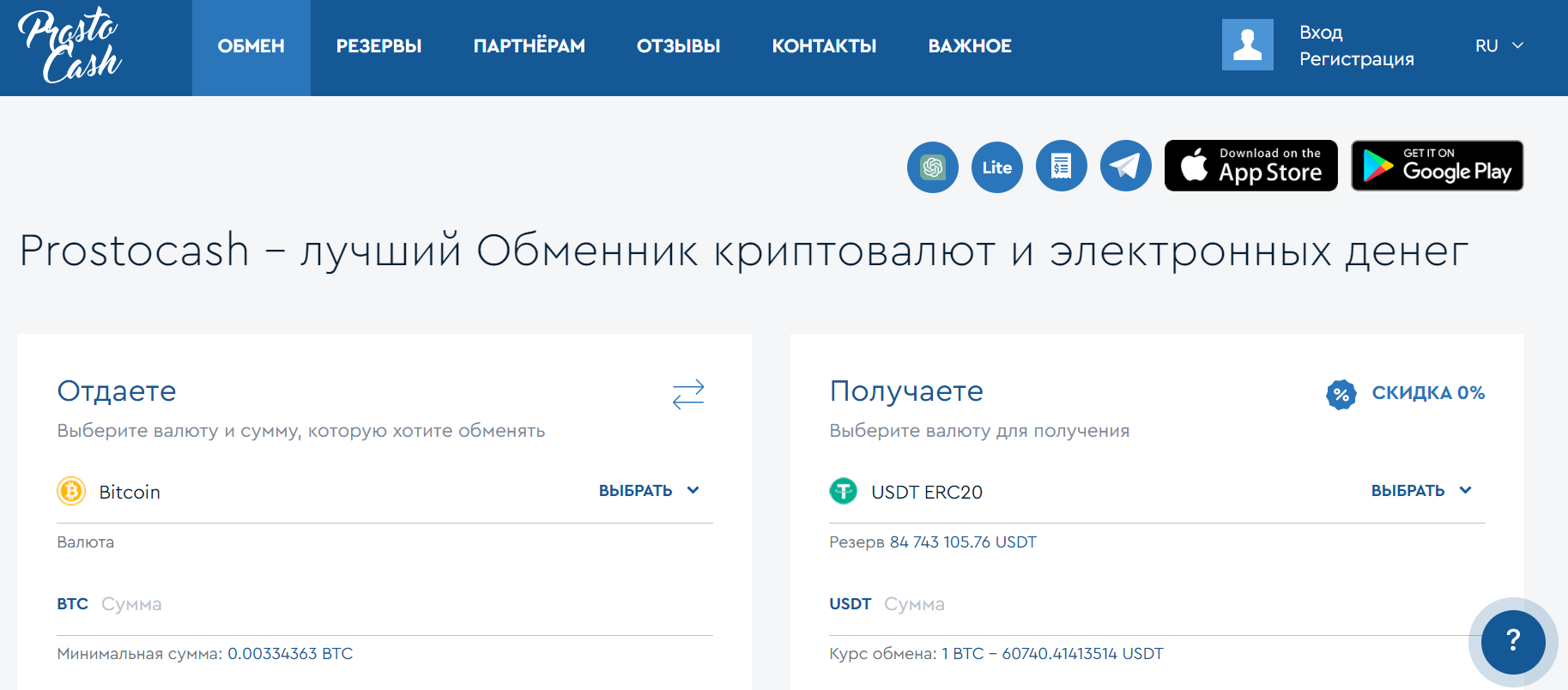Click the Bitcoin coin icon
The width and height of the screenshot is (1568, 690).
[x=71, y=491]
